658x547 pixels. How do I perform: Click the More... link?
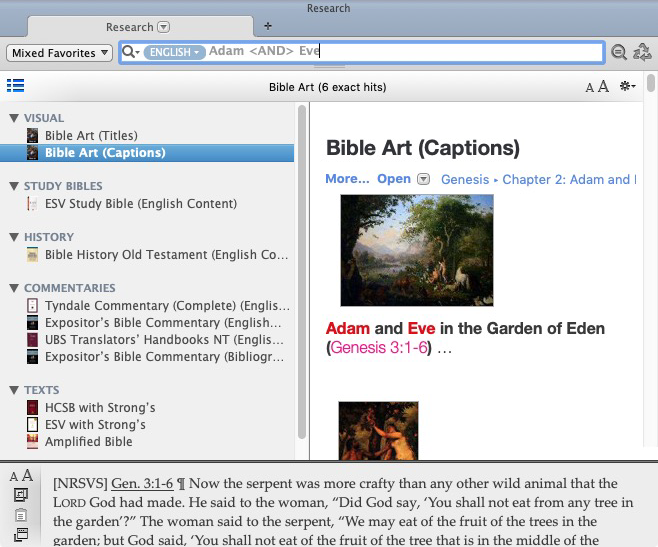(x=347, y=179)
